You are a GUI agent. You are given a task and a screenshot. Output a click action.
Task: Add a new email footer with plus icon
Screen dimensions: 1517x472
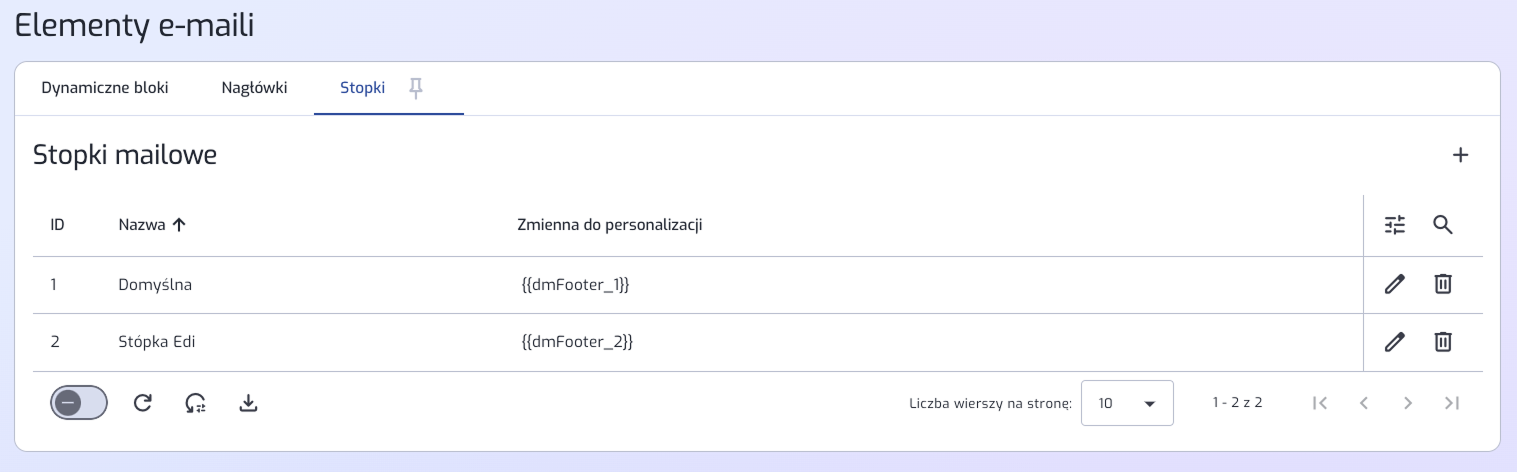[x=1460, y=155]
